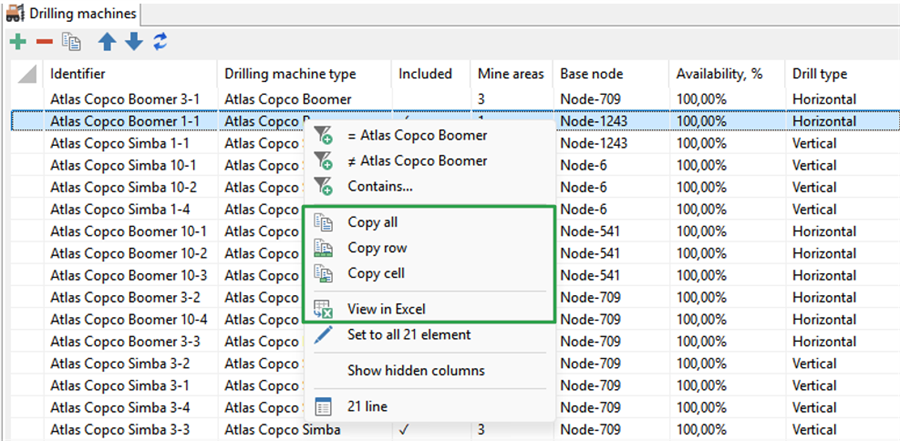
Task: Click filter icon beside 'Contains...'
Action: point(323,186)
